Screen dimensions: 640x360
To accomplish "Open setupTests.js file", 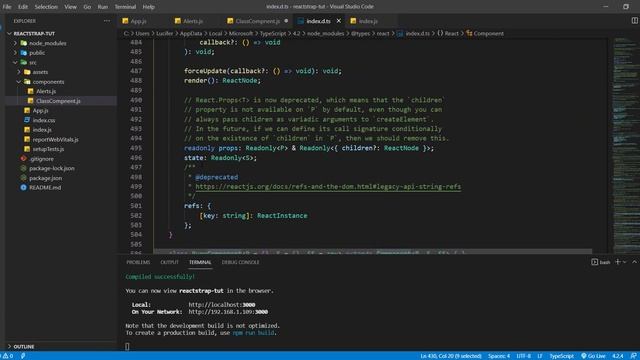I will pyautogui.click(x=48, y=149).
